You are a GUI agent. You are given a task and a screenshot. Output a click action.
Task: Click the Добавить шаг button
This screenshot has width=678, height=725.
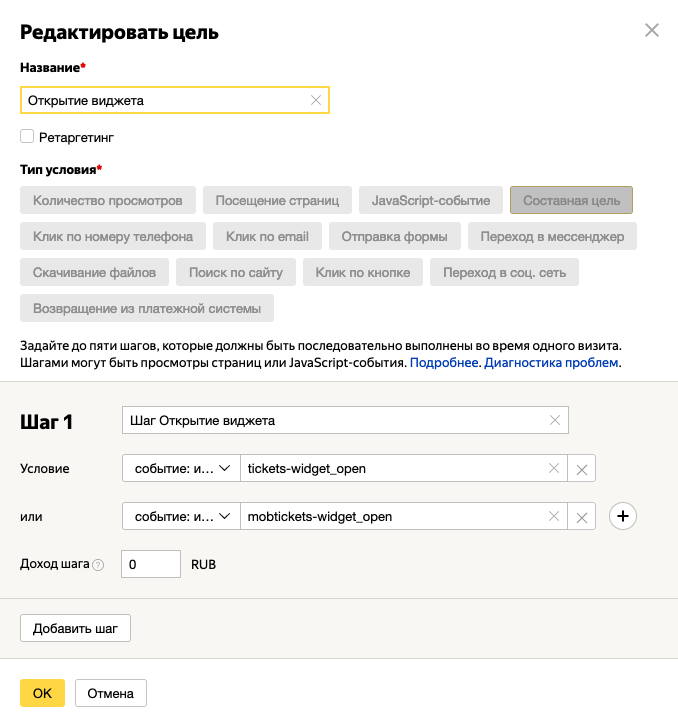pyautogui.click(x=75, y=628)
